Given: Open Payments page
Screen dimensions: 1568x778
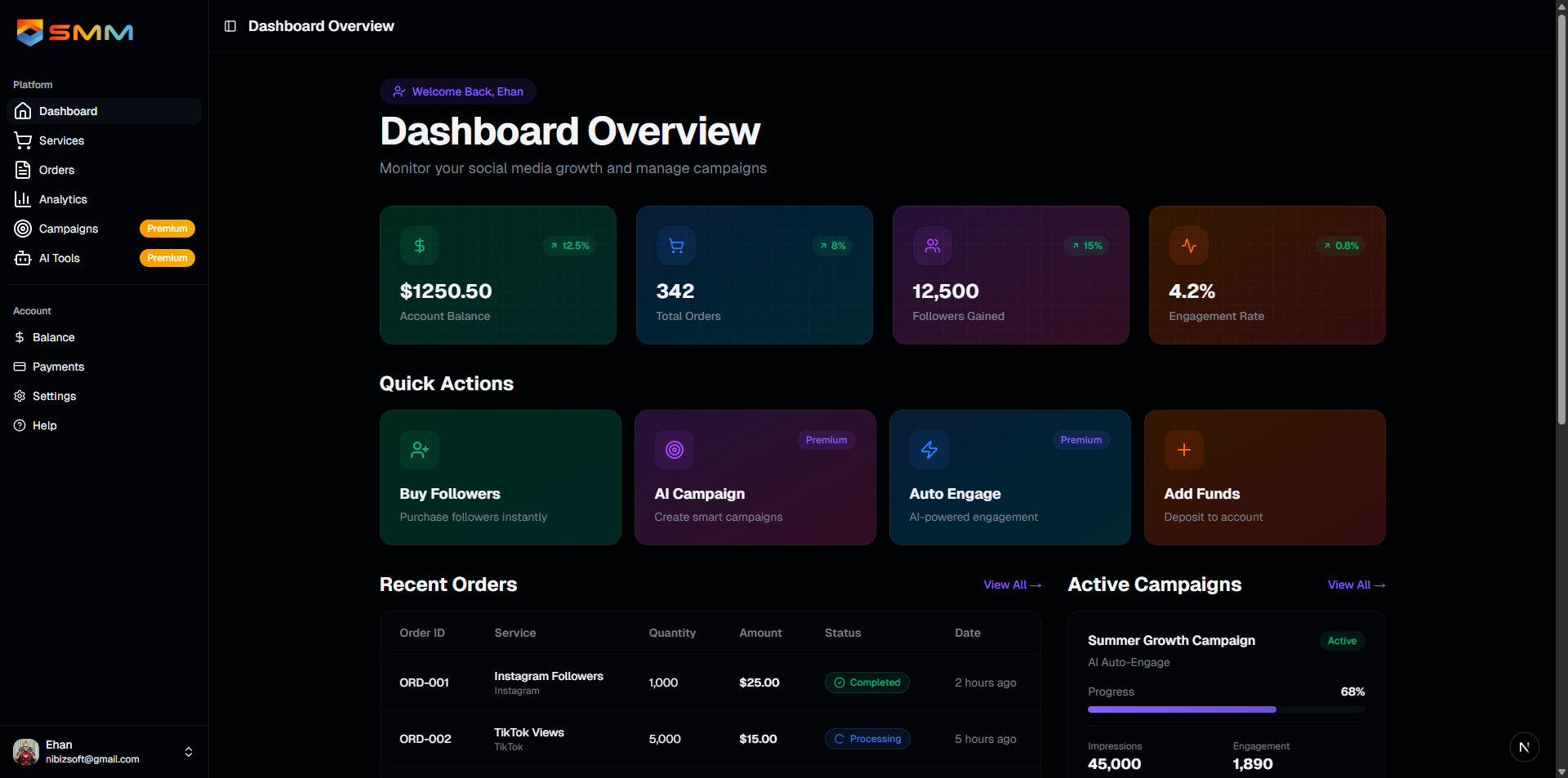Looking at the screenshot, I should (x=104, y=367).
